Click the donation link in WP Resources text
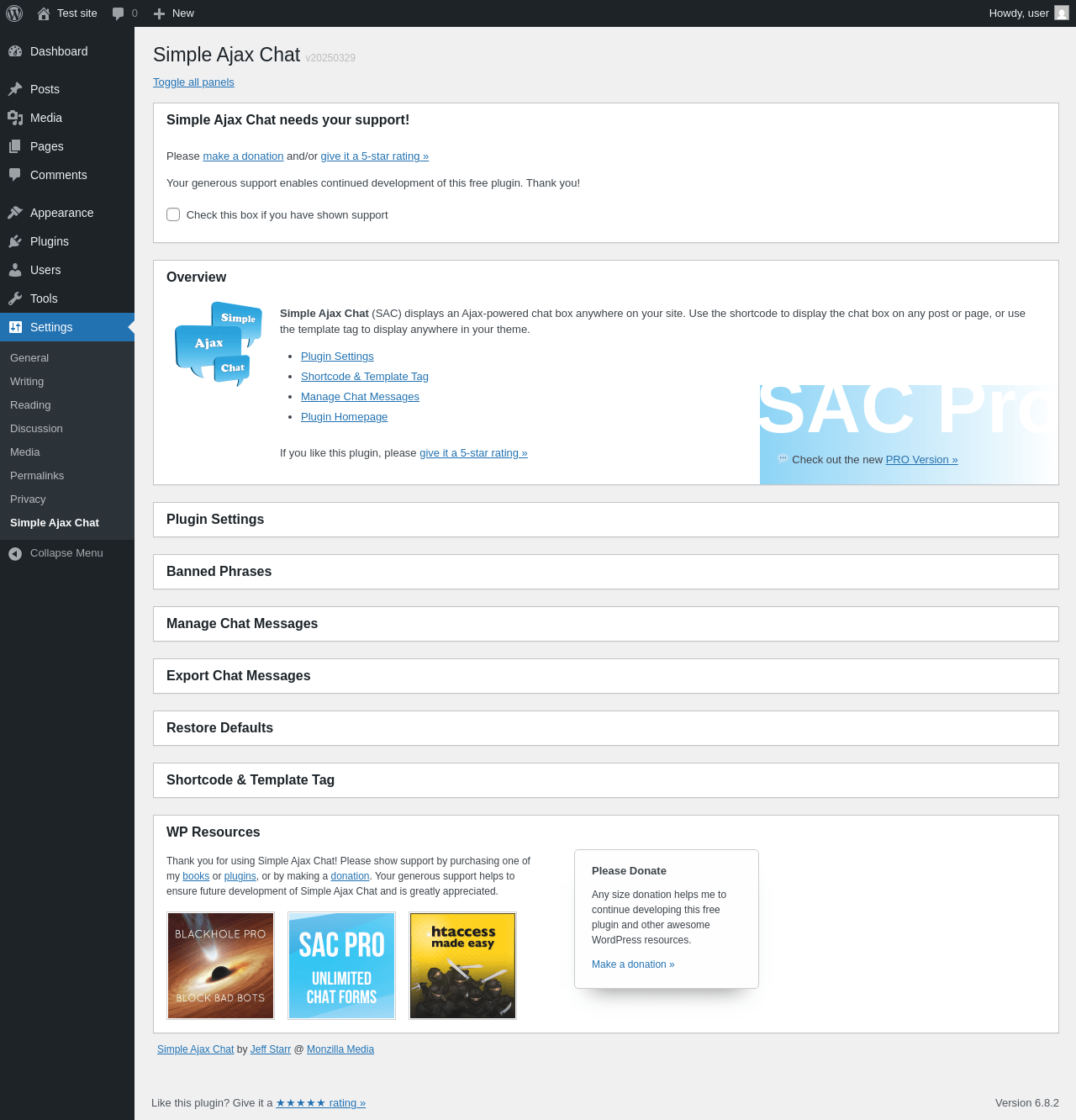 tap(350, 876)
